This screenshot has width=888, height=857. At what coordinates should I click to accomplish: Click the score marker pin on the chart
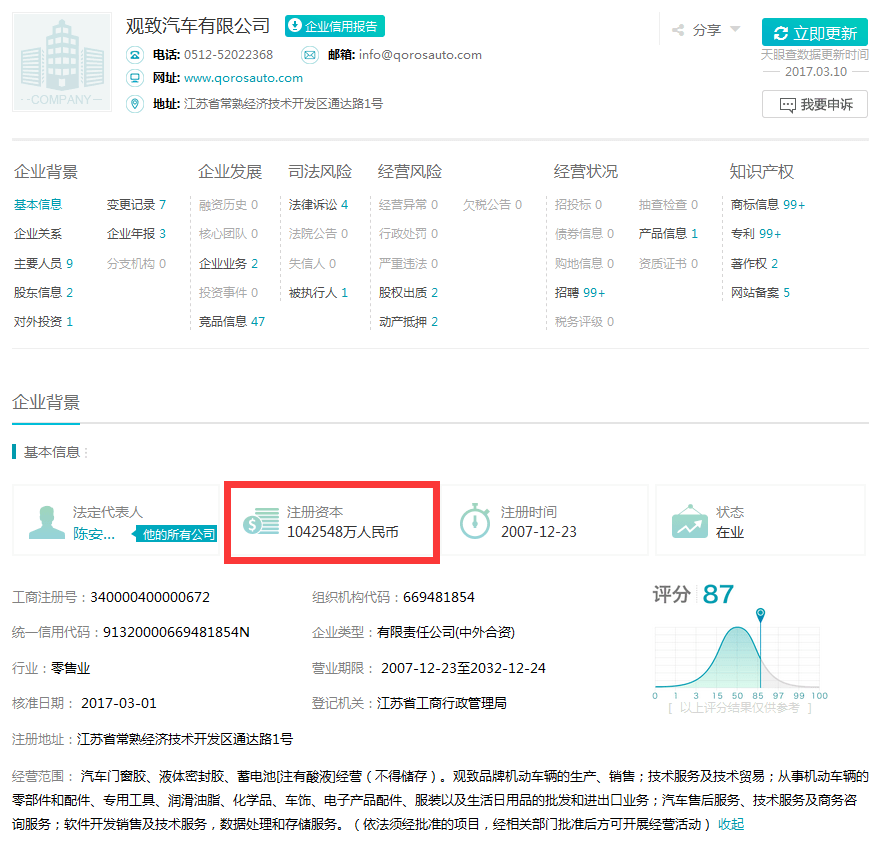pos(761,614)
